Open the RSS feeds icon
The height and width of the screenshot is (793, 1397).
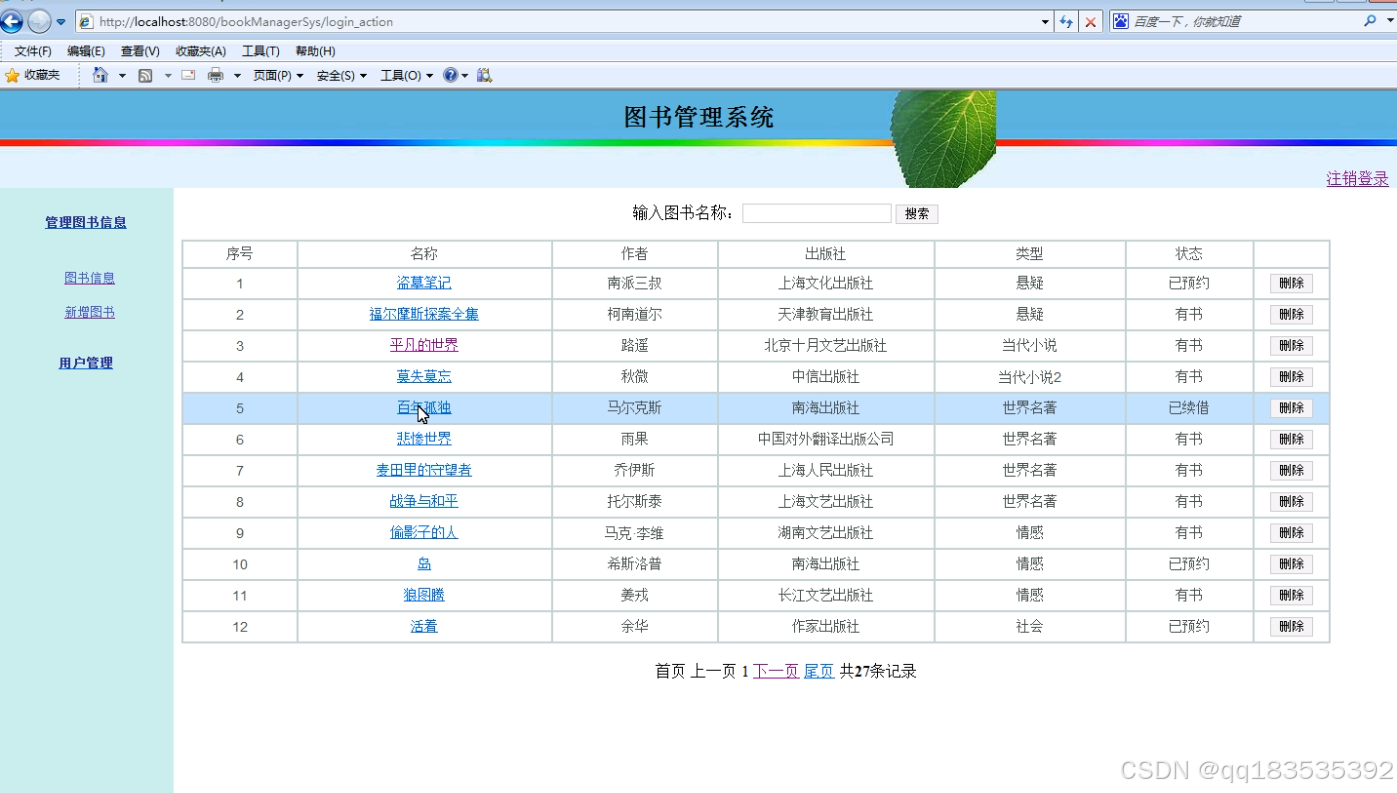[143, 75]
